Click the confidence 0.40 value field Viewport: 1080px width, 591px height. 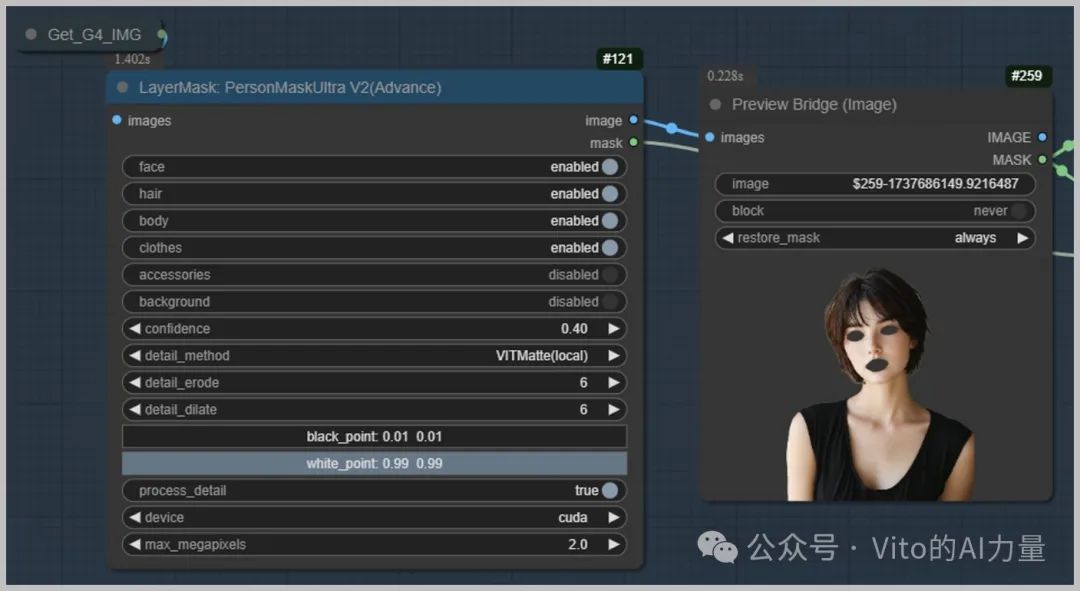click(574, 329)
